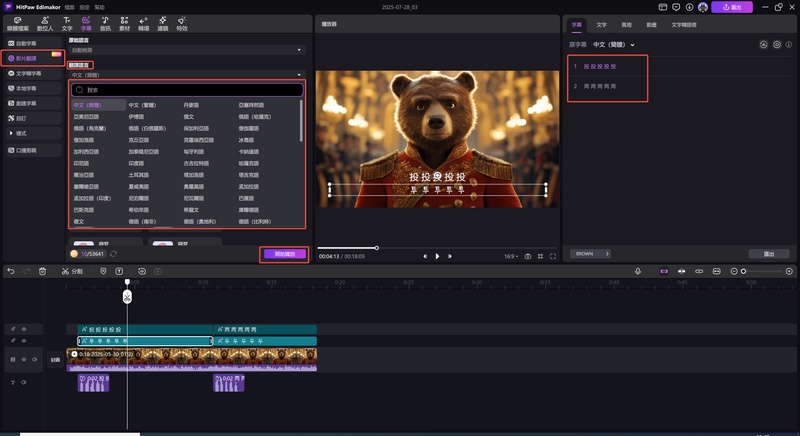The height and width of the screenshot is (436, 800).
Task: Switch to the 文字 tab in the right panel
Action: tap(602, 24)
